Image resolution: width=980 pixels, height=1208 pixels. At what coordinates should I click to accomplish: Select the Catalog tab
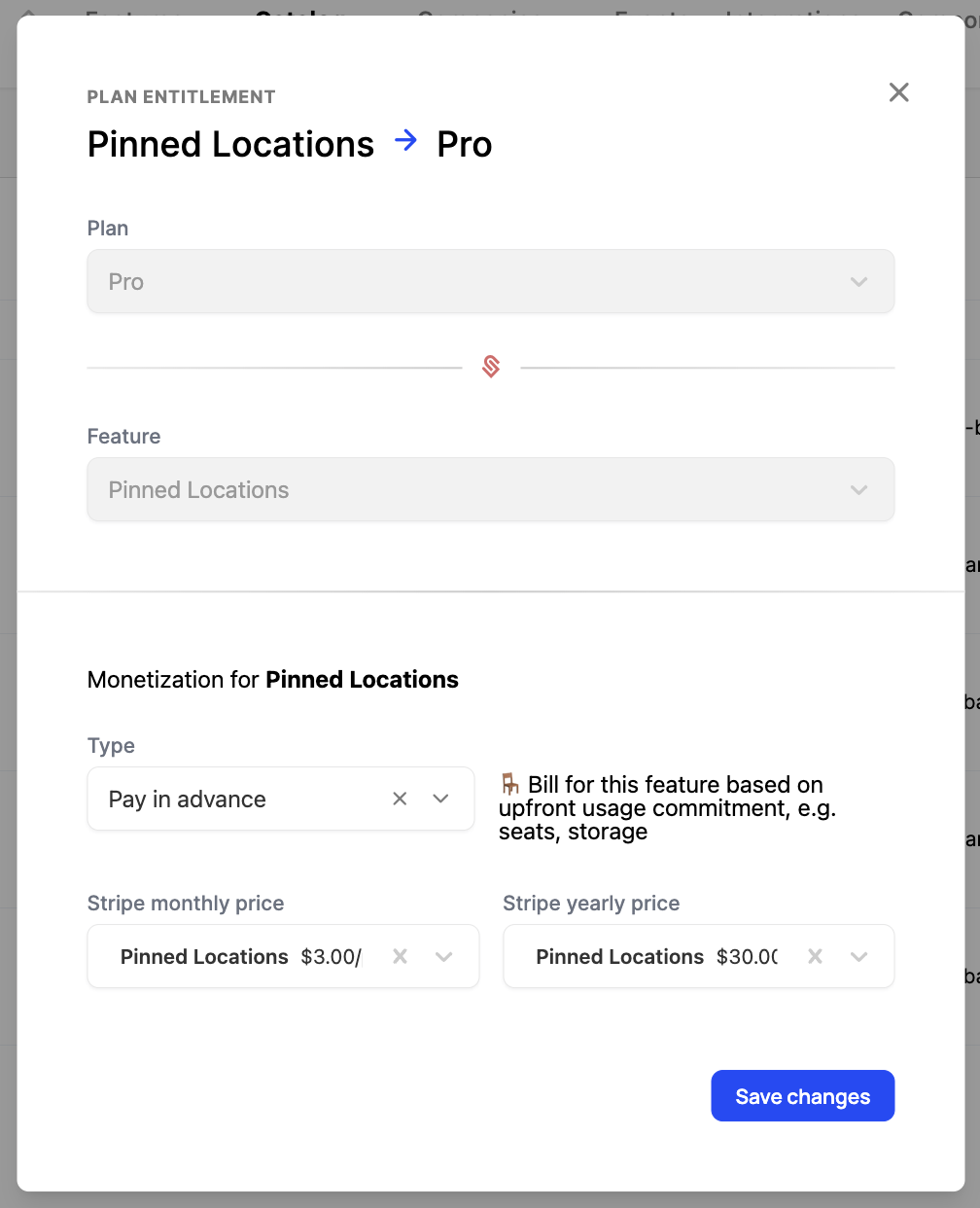tap(299, 14)
